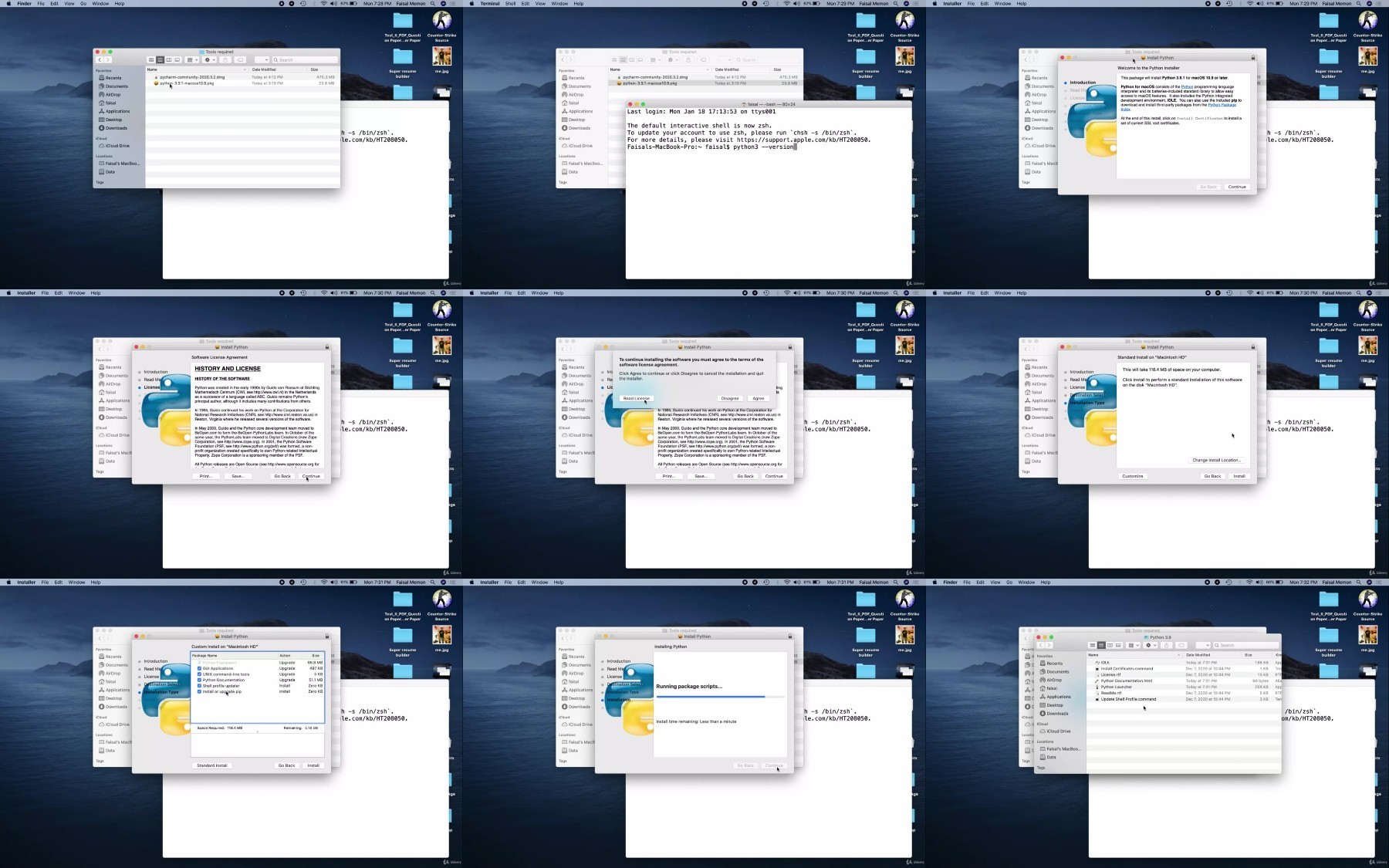This screenshot has width=1389, height=868.
Task: Click the Search field in Python 3.9 window
Action: (1246, 645)
